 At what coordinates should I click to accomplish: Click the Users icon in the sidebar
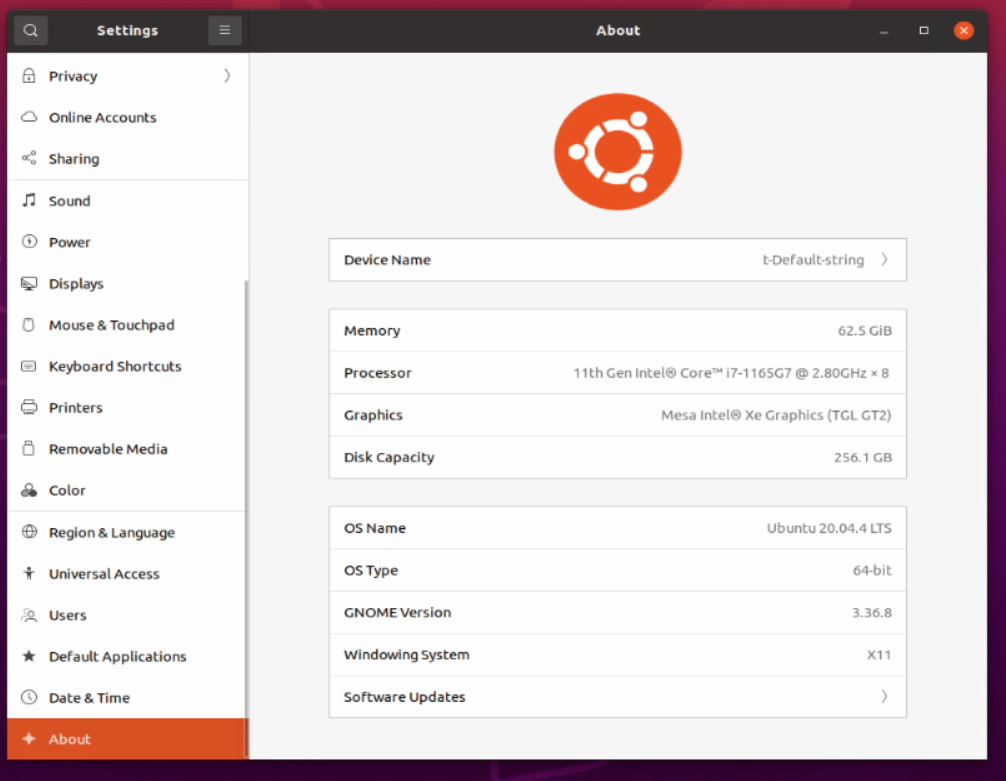point(29,615)
